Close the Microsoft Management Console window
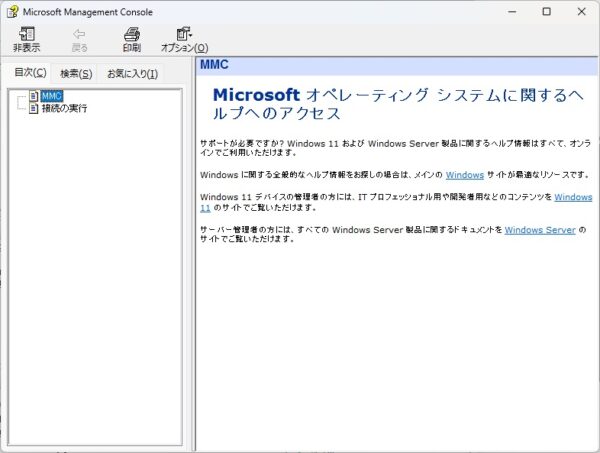600x453 pixels. pos(581,12)
